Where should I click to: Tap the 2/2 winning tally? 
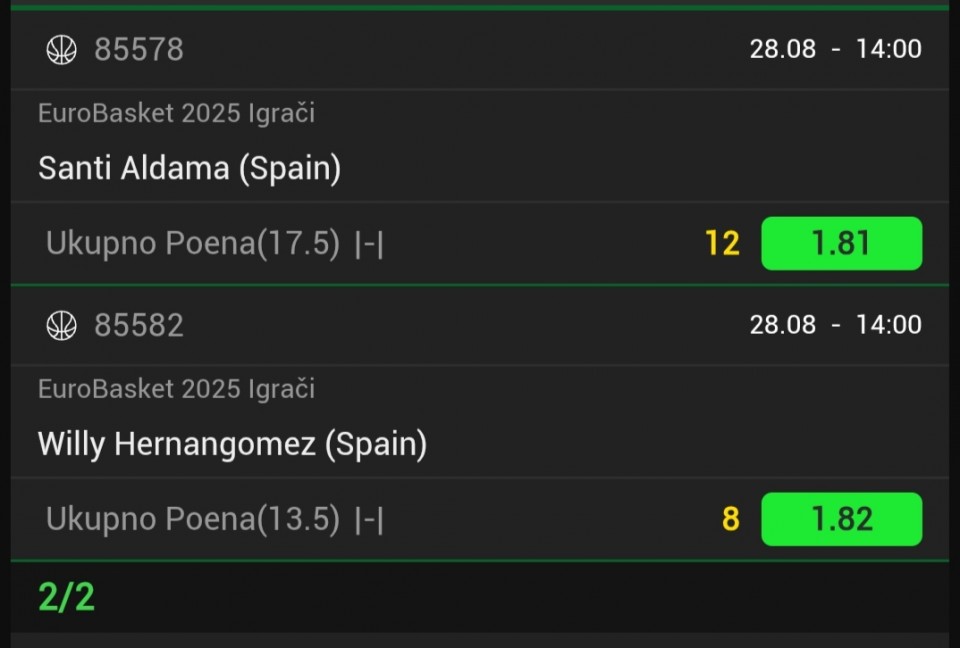[x=66, y=597]
